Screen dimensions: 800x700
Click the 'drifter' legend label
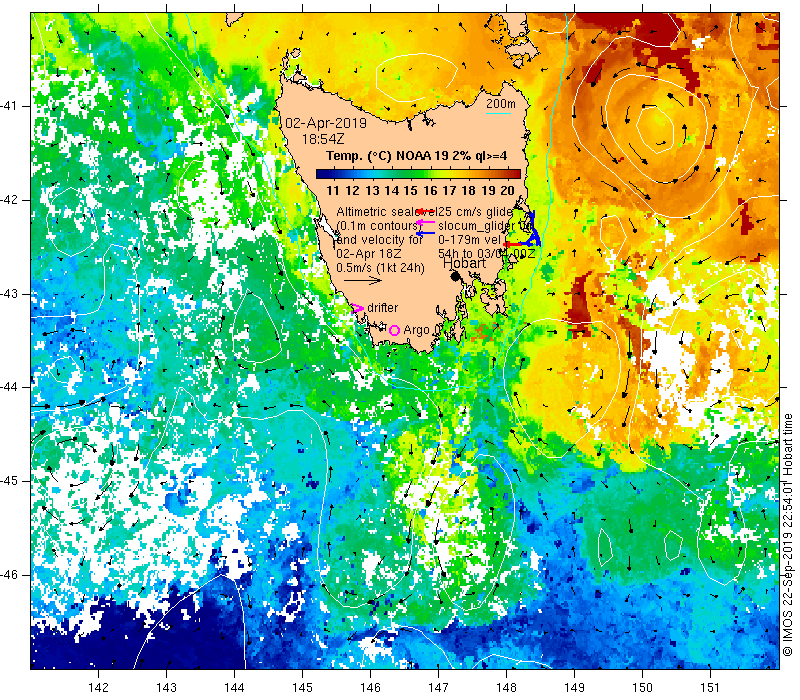click(383, 308)
